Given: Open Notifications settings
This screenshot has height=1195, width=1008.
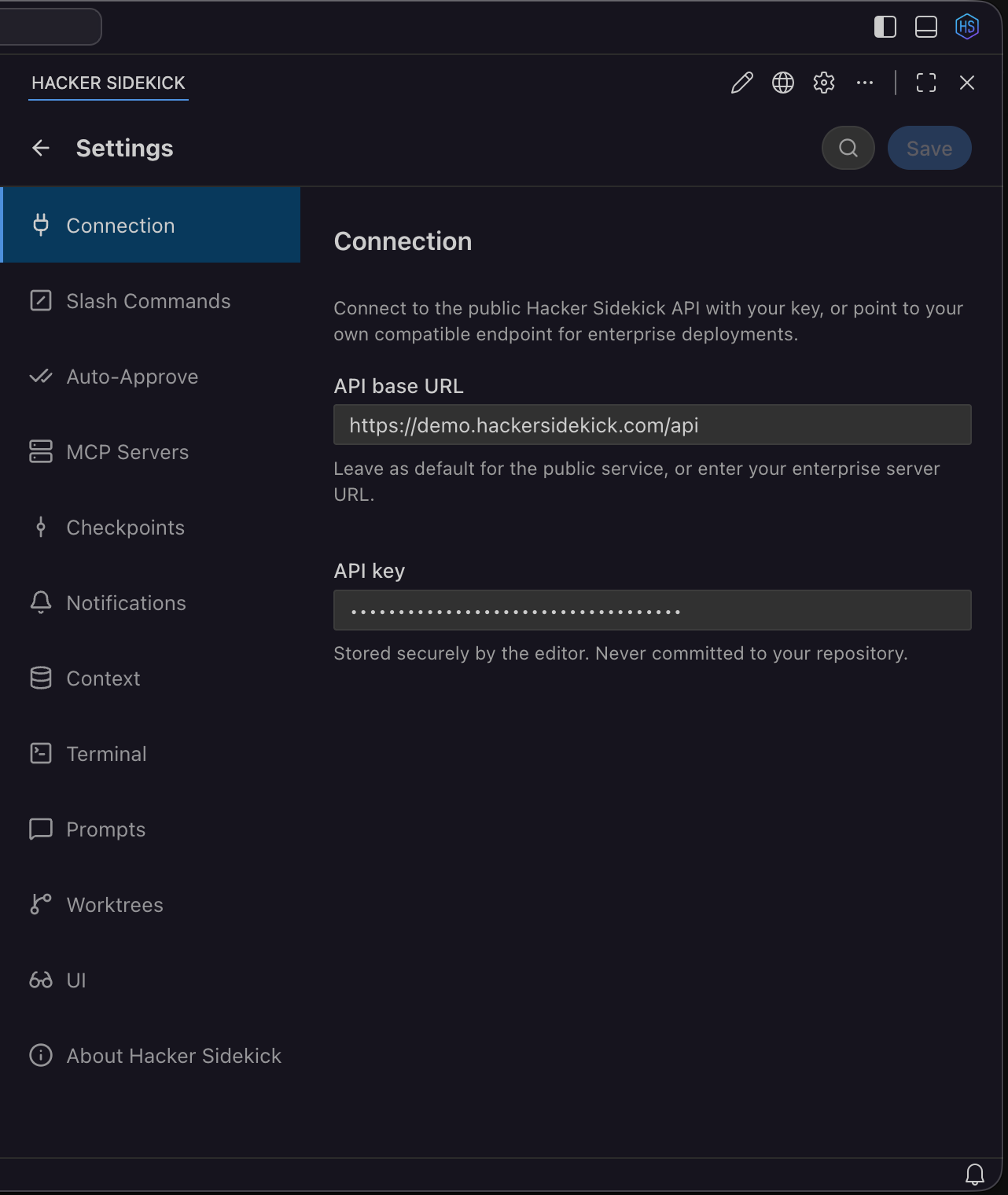Looking at the screenshot, I should (150, 602).
